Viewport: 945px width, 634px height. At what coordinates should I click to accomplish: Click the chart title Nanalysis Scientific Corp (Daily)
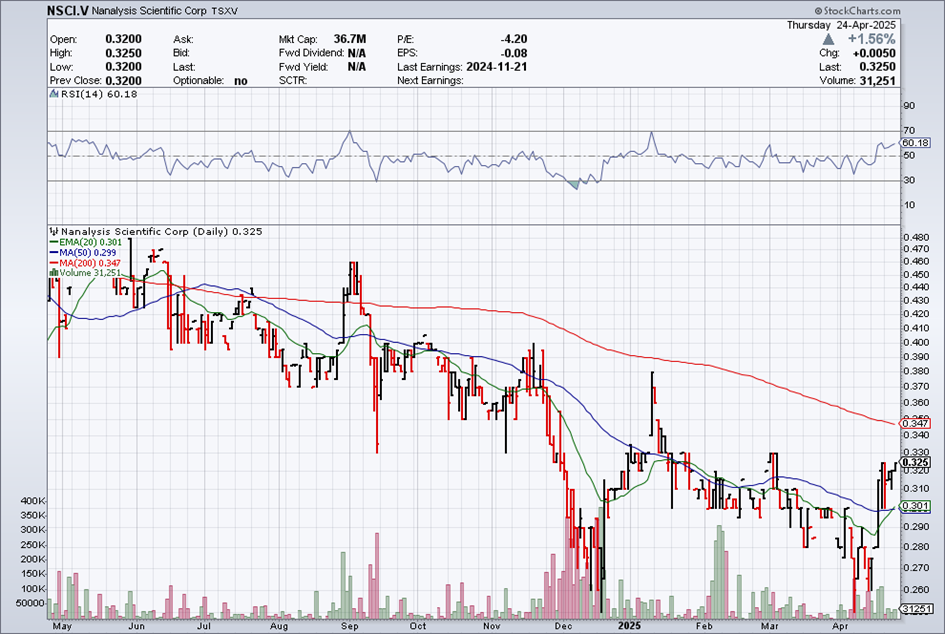[145, 231]
